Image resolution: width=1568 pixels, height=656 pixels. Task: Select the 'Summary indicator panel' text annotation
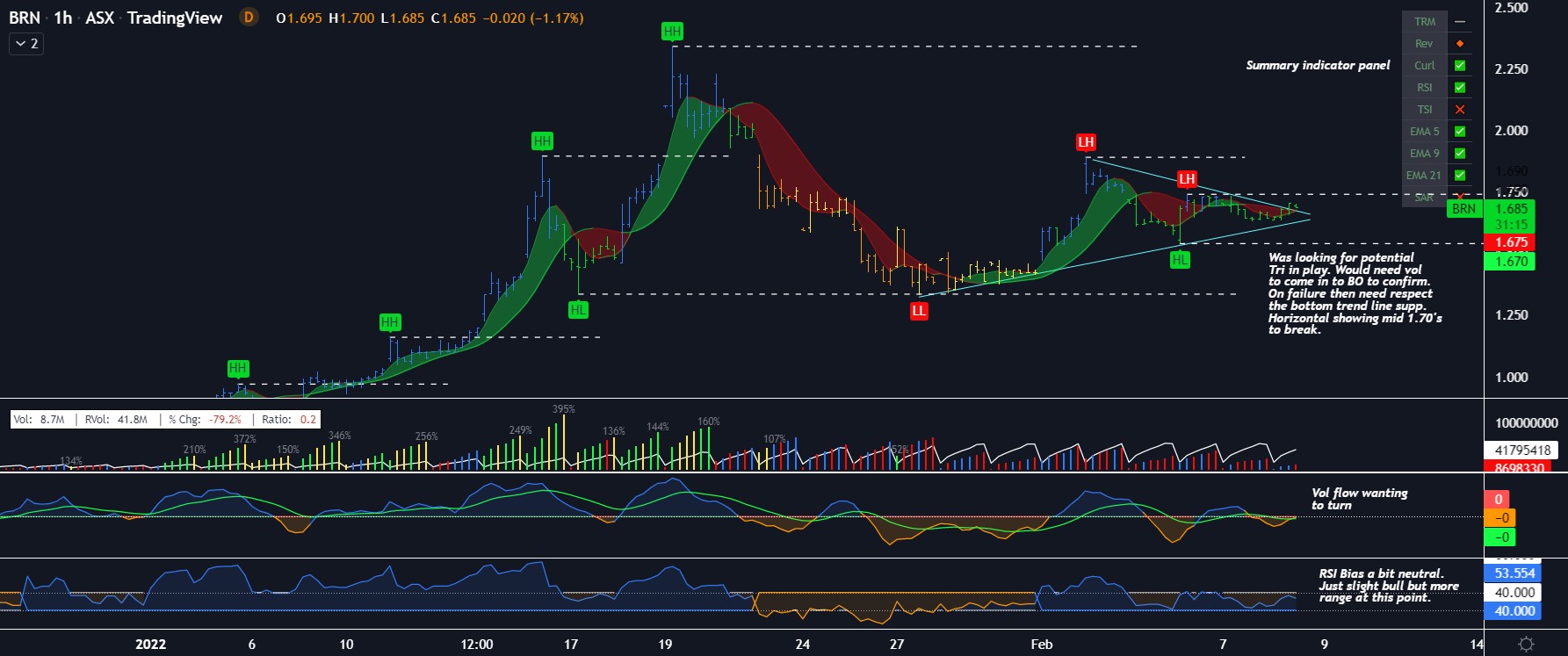pyautogui.click(x=1318, y=66)
